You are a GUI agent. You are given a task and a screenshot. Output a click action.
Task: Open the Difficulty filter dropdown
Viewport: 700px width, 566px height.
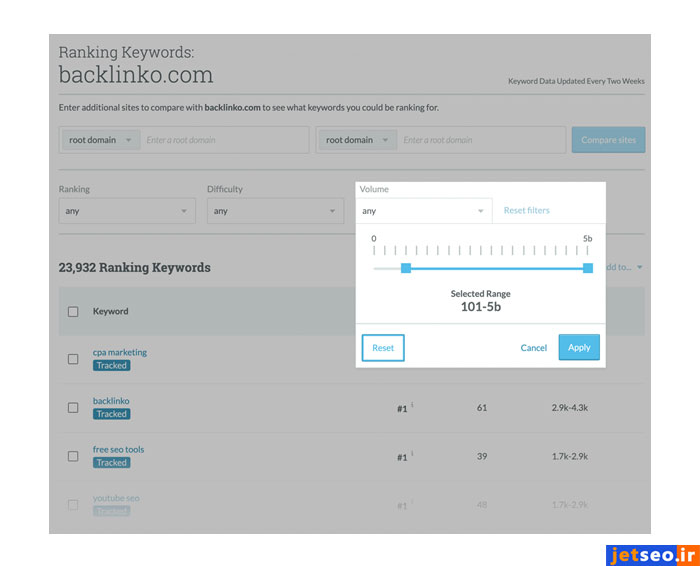point(275,211)
